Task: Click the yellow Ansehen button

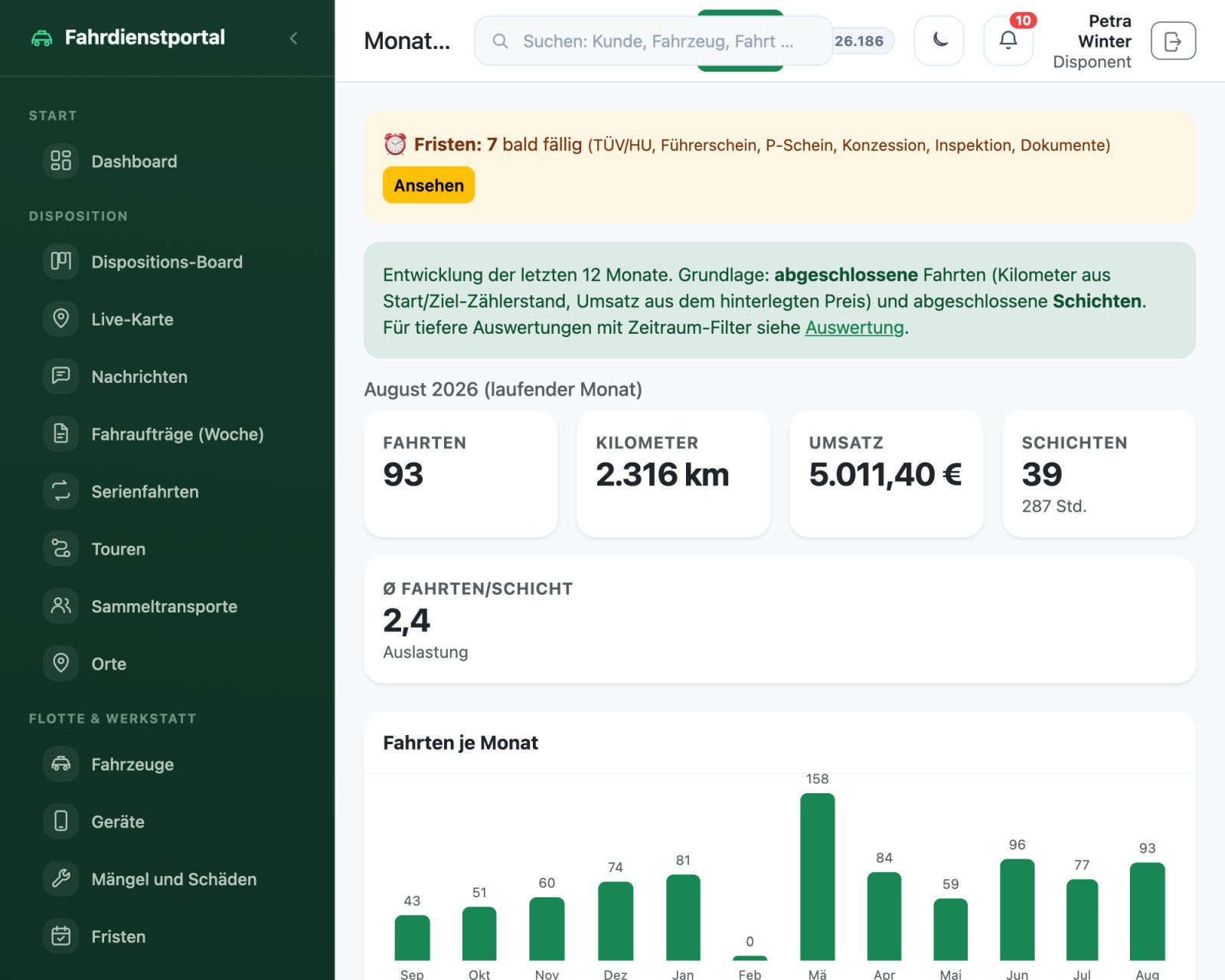Action: coord(429,185)
